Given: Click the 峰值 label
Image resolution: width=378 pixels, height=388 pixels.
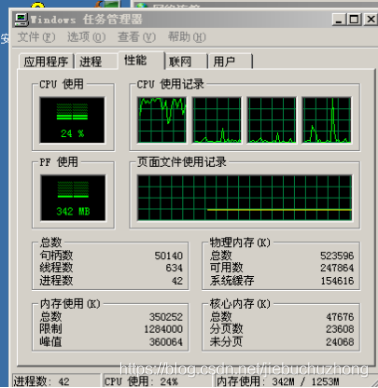Looking at the screenshot, I should [x=51, y=342].
